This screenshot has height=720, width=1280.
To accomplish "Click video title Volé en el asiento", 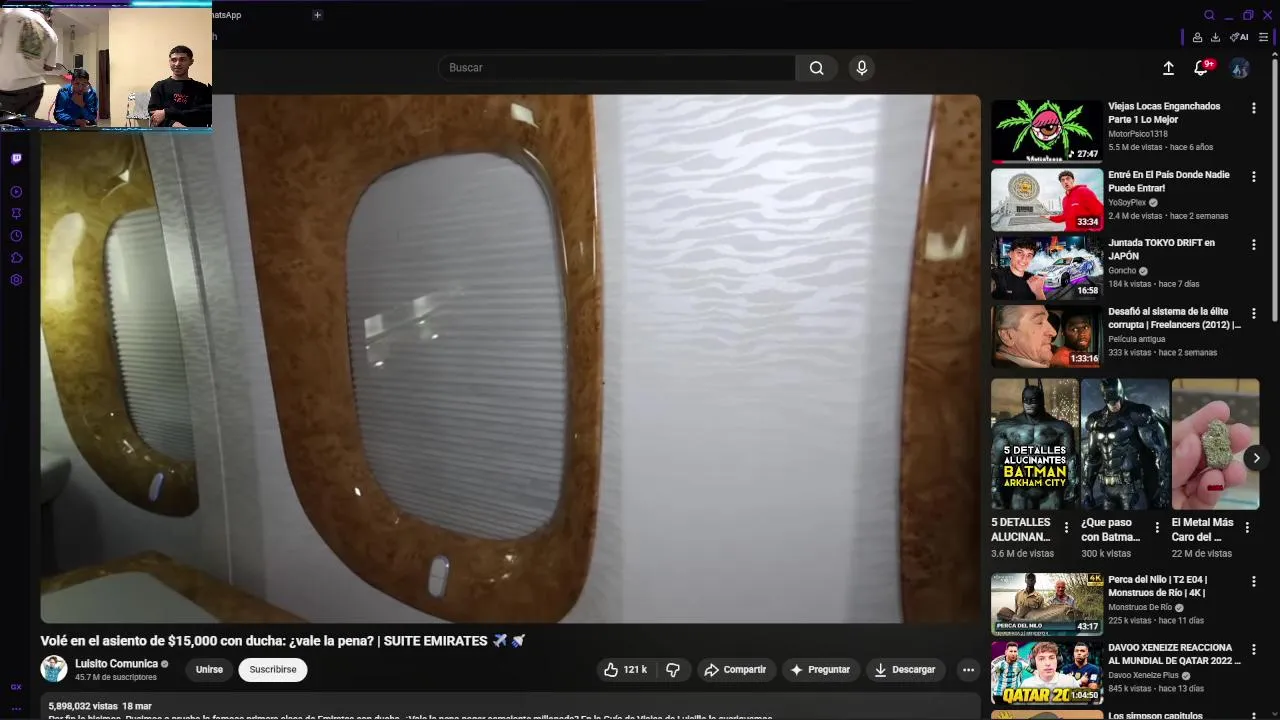I will coord(283,641).
